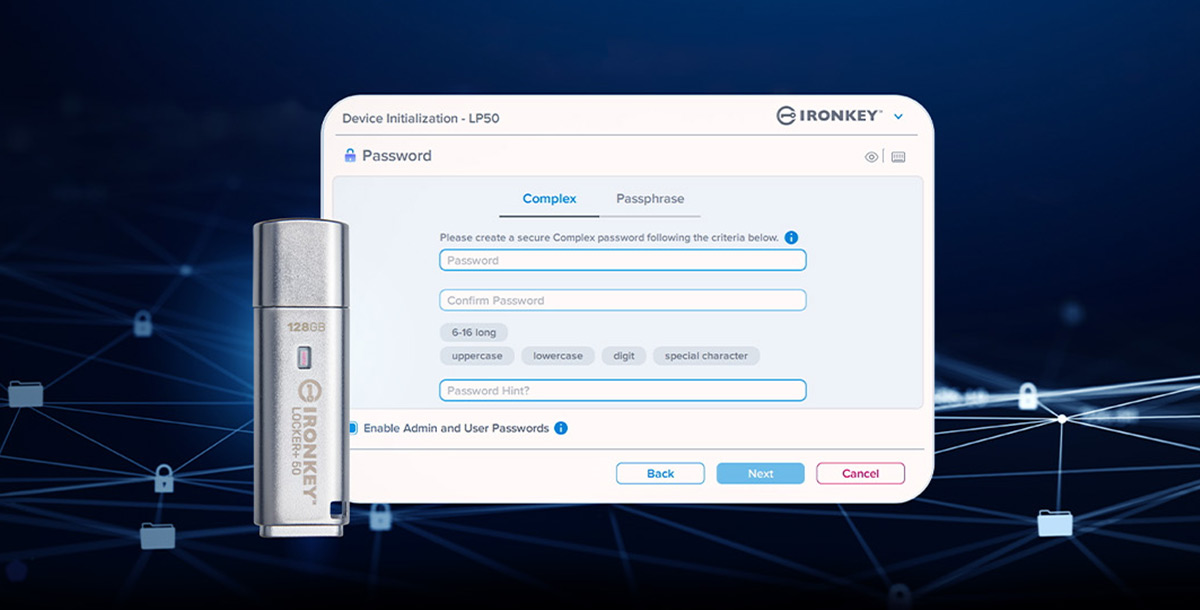Viewport: 1200px width, 610px height.
Task: Click Device Initialization - LP50 title
Action: [421, 118]
